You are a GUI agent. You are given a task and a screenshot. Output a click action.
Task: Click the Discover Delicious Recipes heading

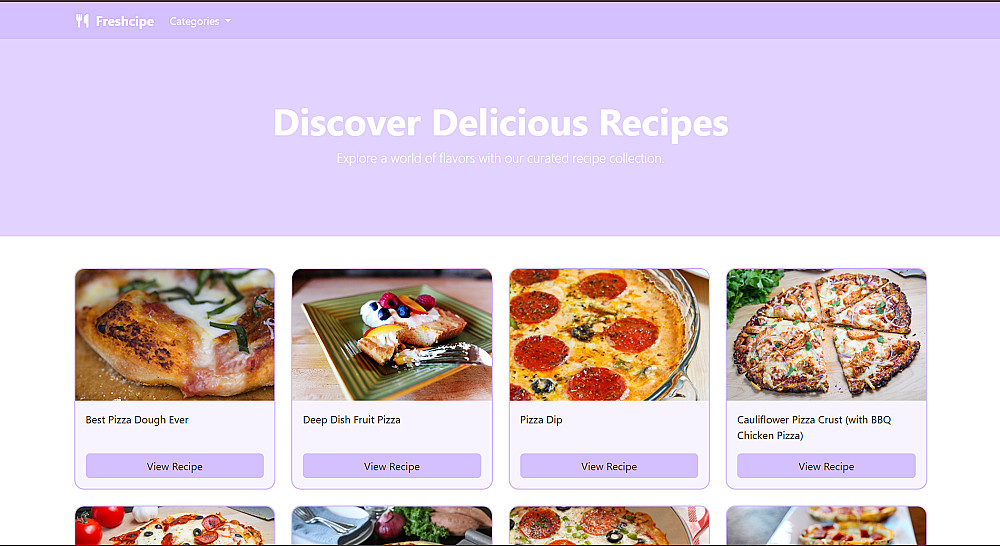click(x=501, y=122)
